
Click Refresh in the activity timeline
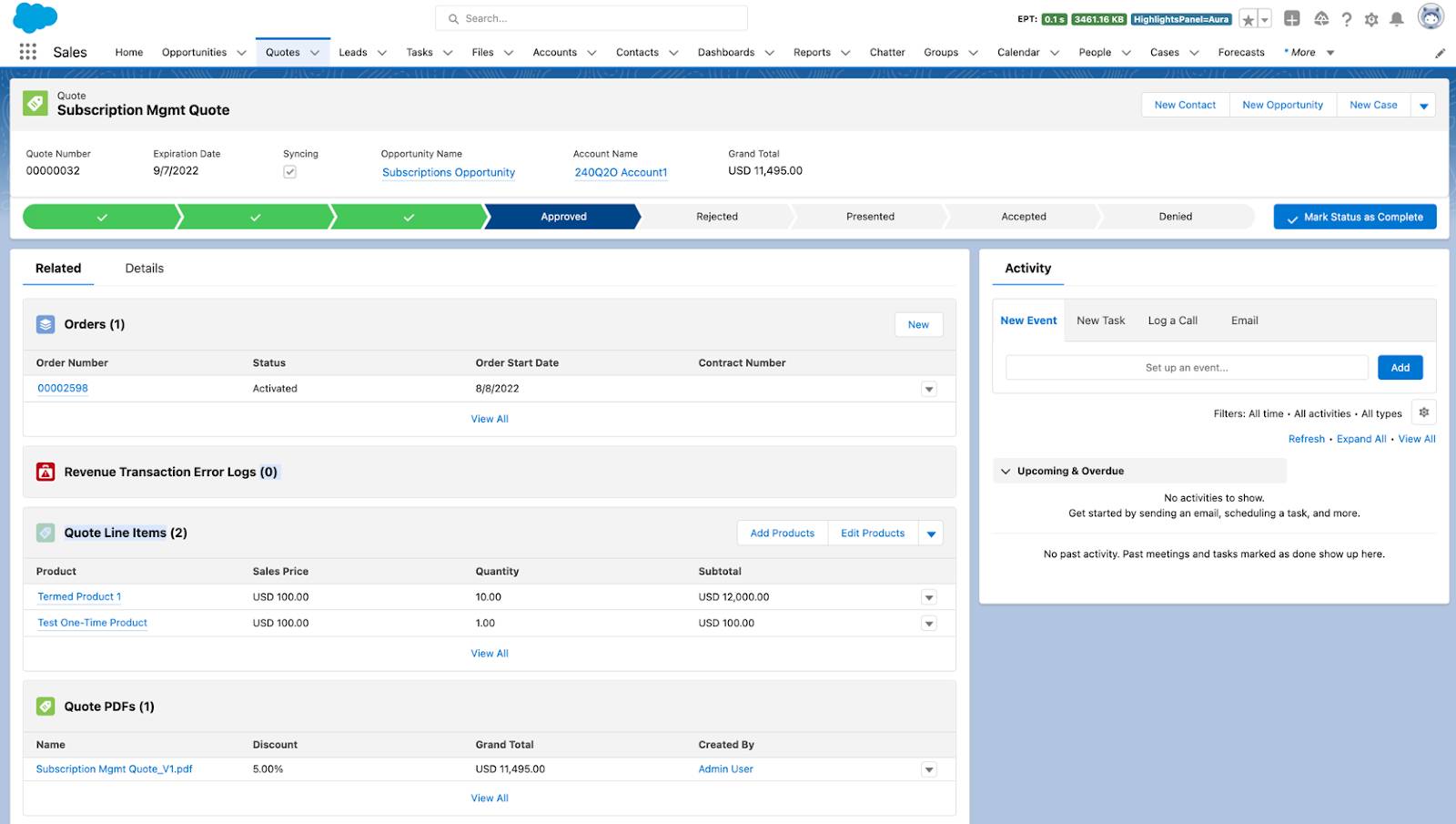[x=1307, y=439]
